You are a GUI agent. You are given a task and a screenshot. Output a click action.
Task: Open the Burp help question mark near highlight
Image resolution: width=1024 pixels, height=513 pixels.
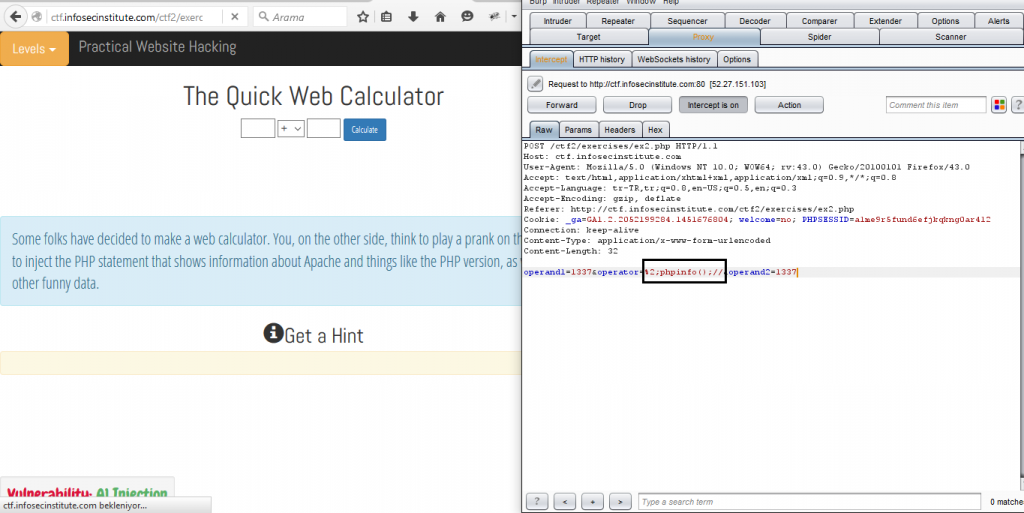pos(1017,105)
